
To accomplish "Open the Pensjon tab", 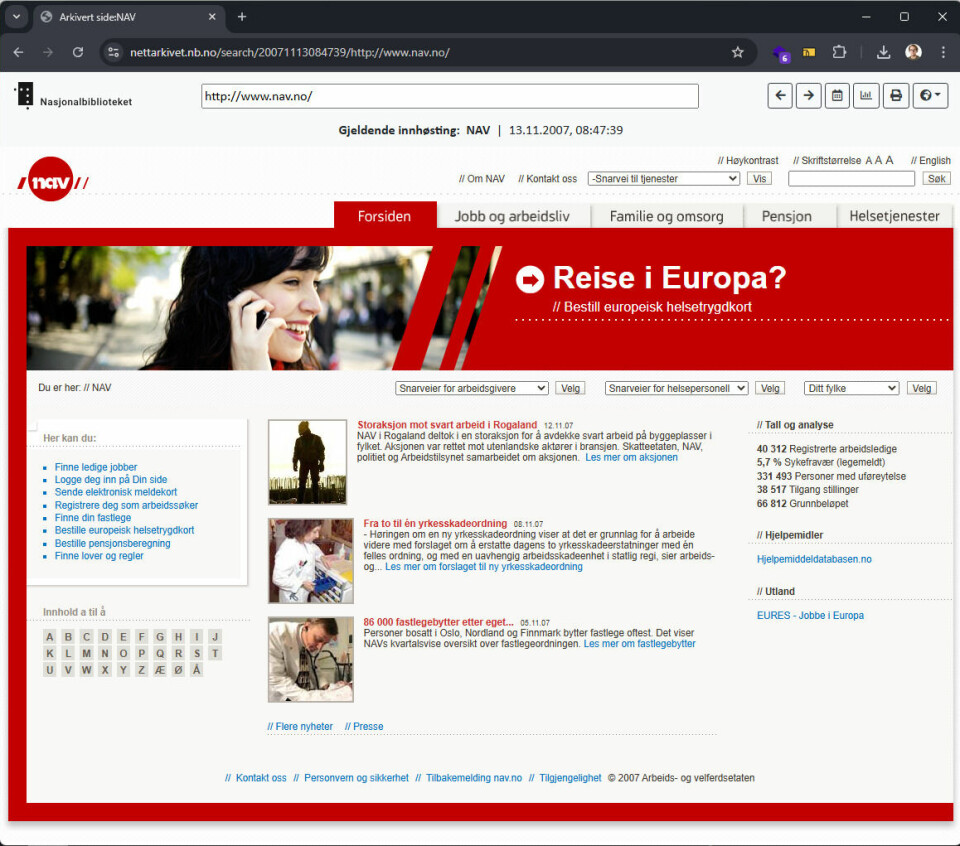I will [x=787, y=216].
